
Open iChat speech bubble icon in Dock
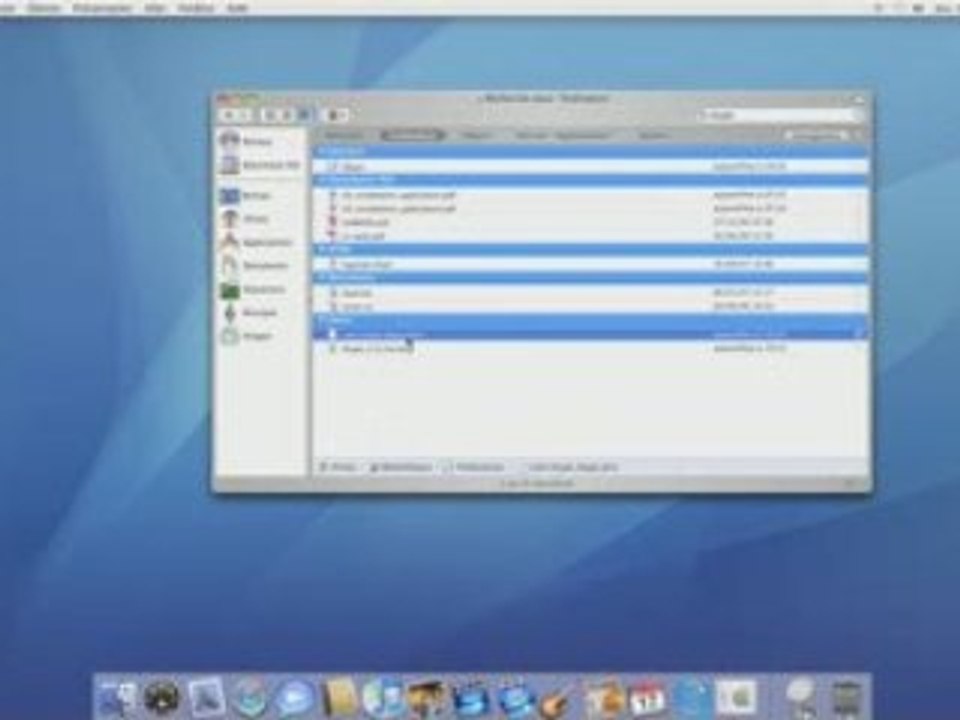click(x=294, y=697)
